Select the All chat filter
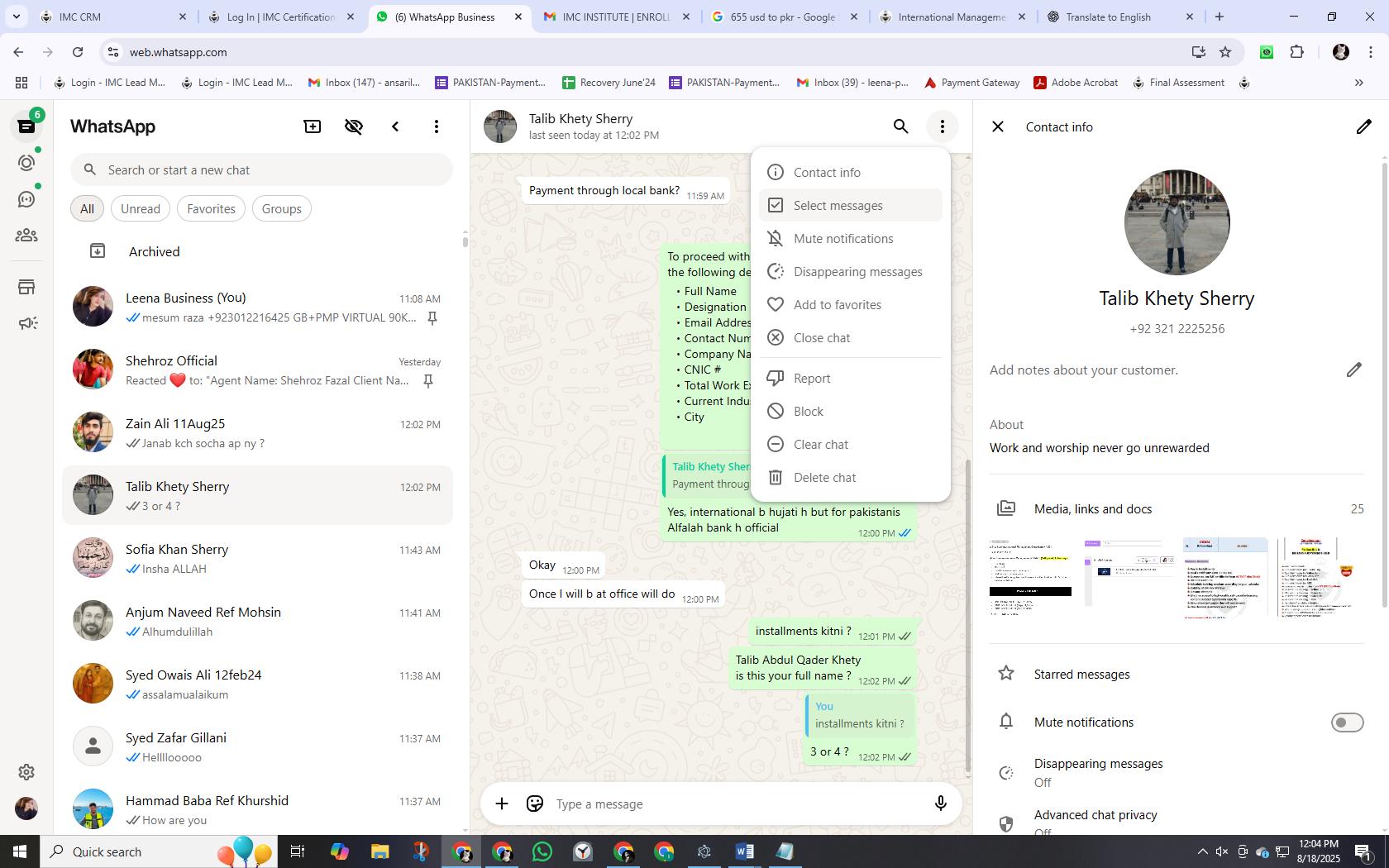 pyautogui.click(x=87, y=209)
